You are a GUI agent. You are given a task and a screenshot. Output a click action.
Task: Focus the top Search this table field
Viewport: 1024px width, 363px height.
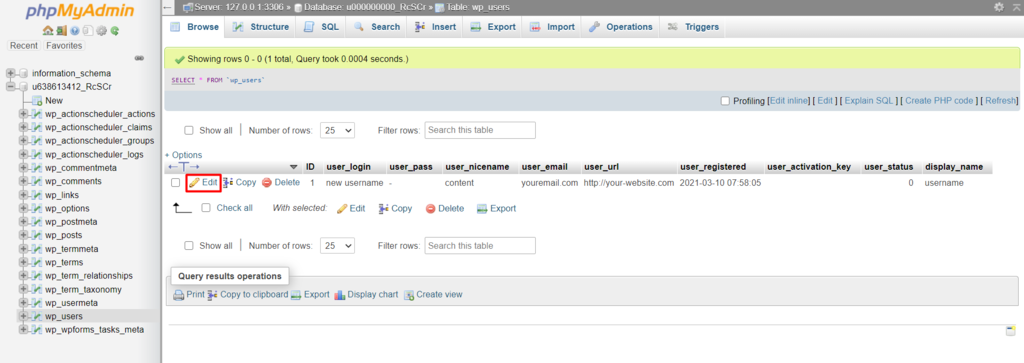coord(480,130)
